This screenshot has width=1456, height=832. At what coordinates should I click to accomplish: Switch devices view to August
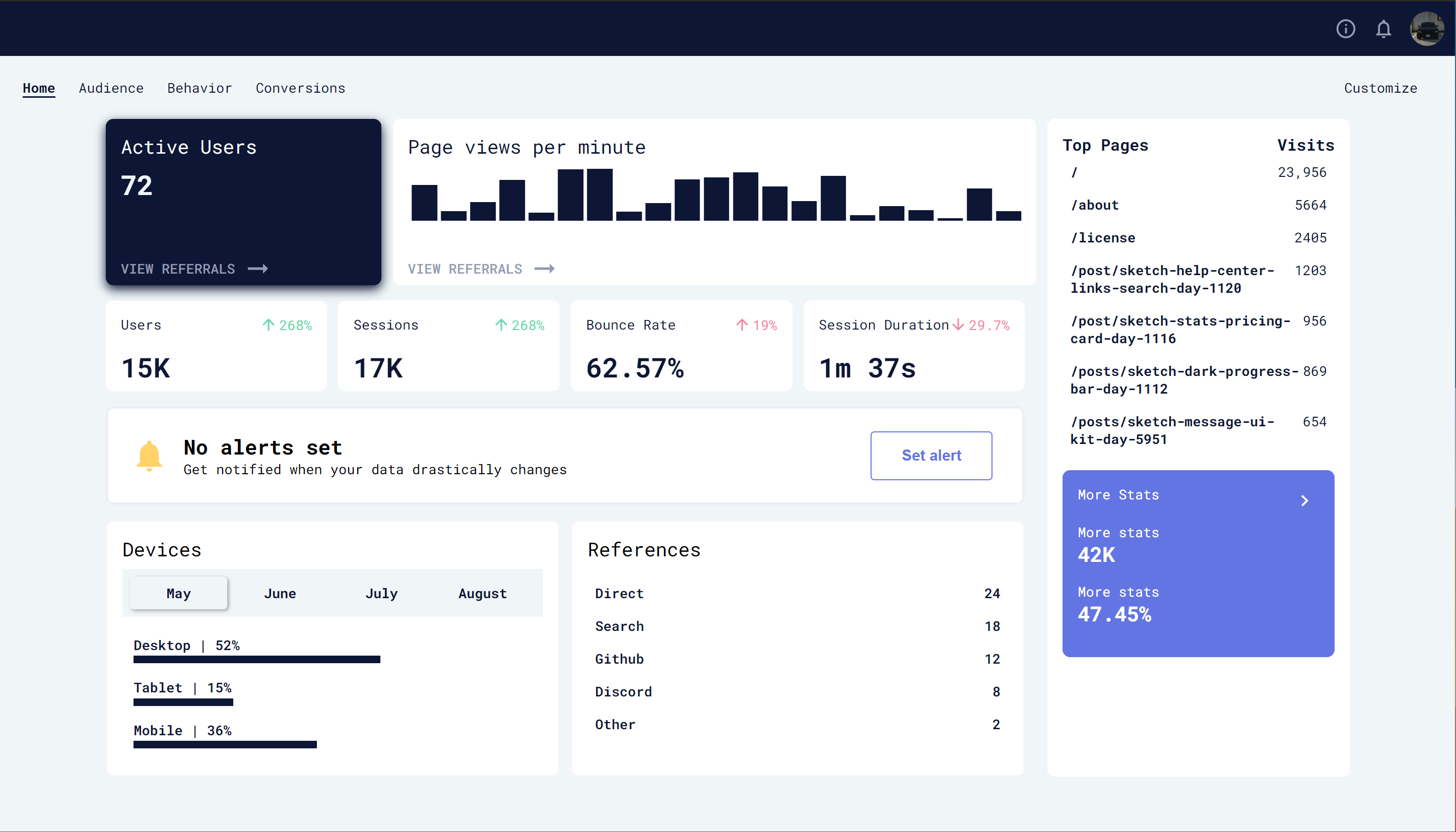tap(482, 593)
